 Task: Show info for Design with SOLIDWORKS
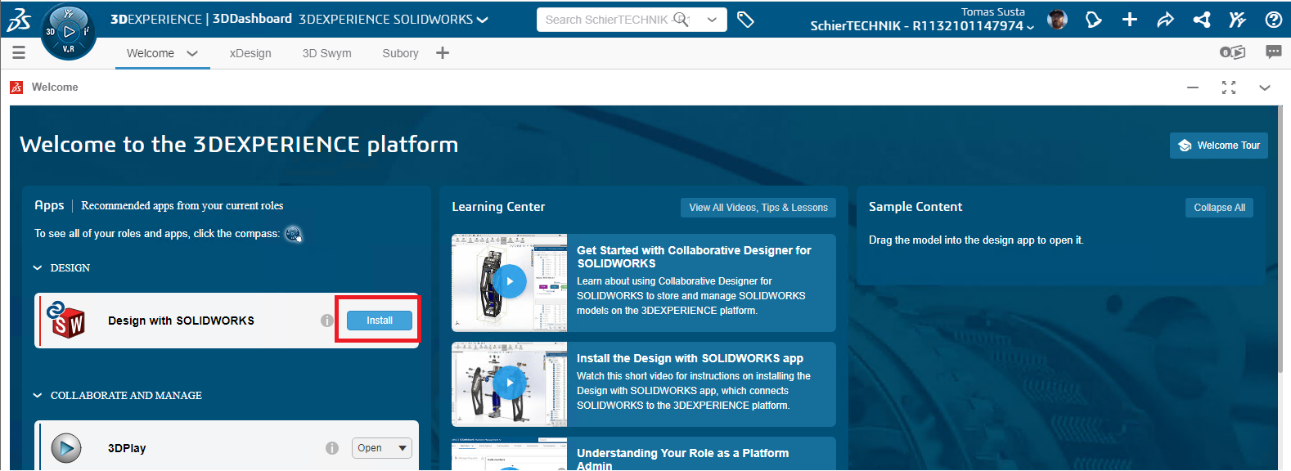click(x=327, y=321)
